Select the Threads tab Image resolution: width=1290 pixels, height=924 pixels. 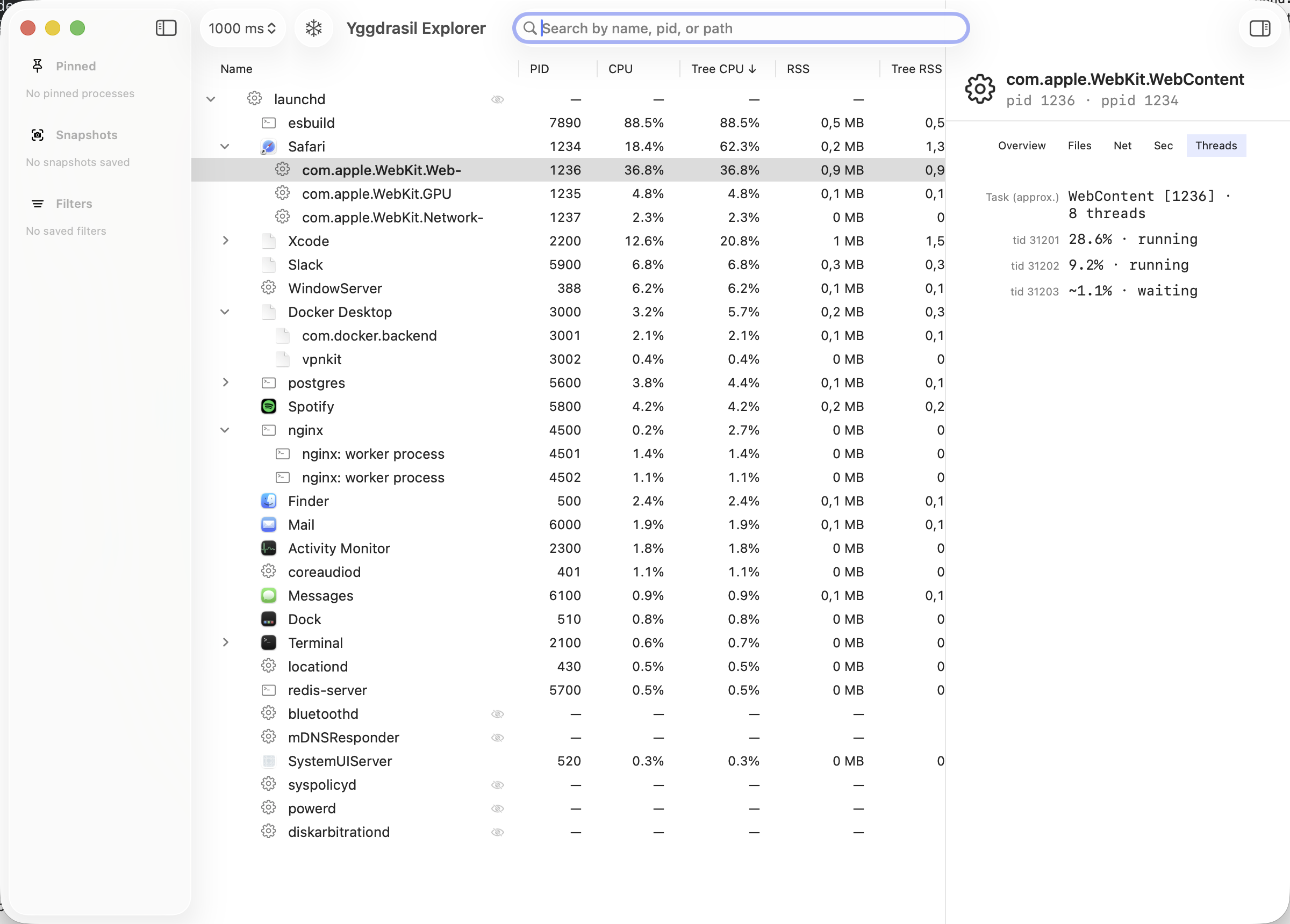pos(1216,146)
